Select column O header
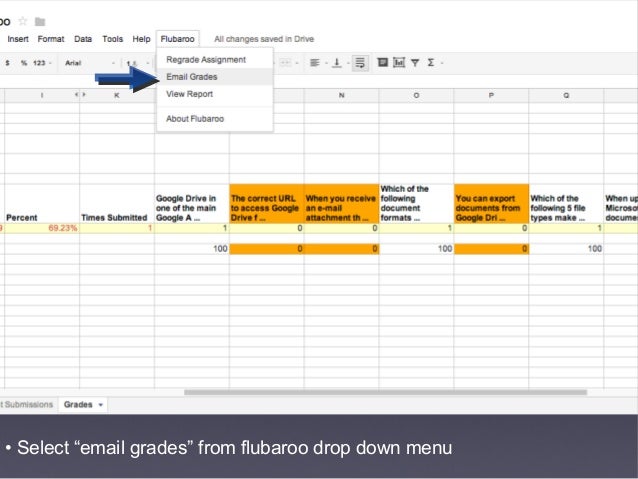This screenshot has height=479, width=638. coord(416,95)
